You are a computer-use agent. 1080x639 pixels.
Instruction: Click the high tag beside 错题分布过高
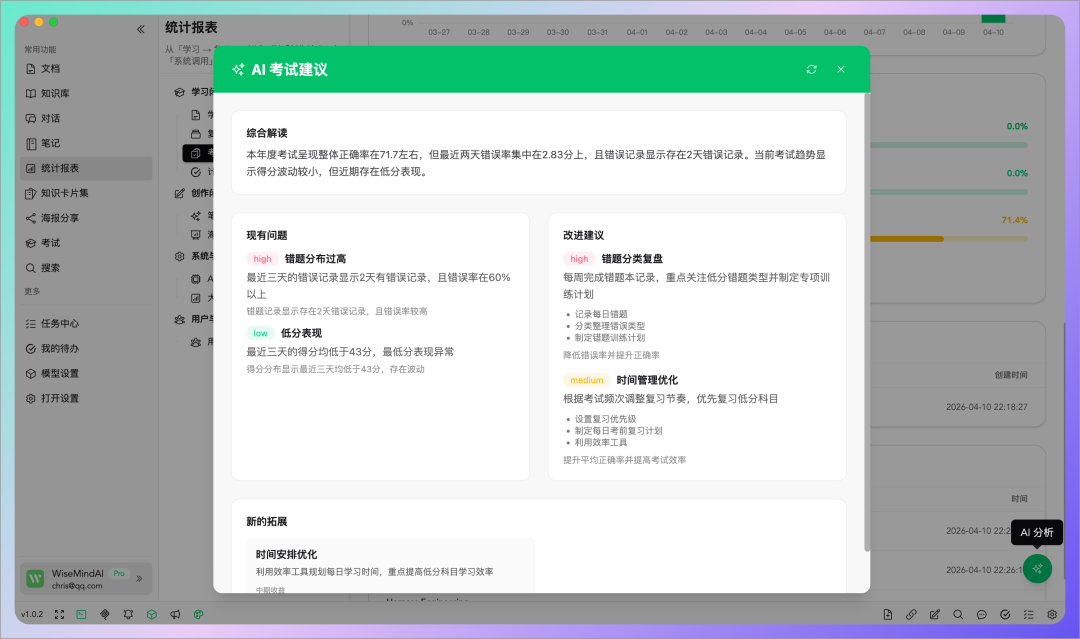(262, 259)
